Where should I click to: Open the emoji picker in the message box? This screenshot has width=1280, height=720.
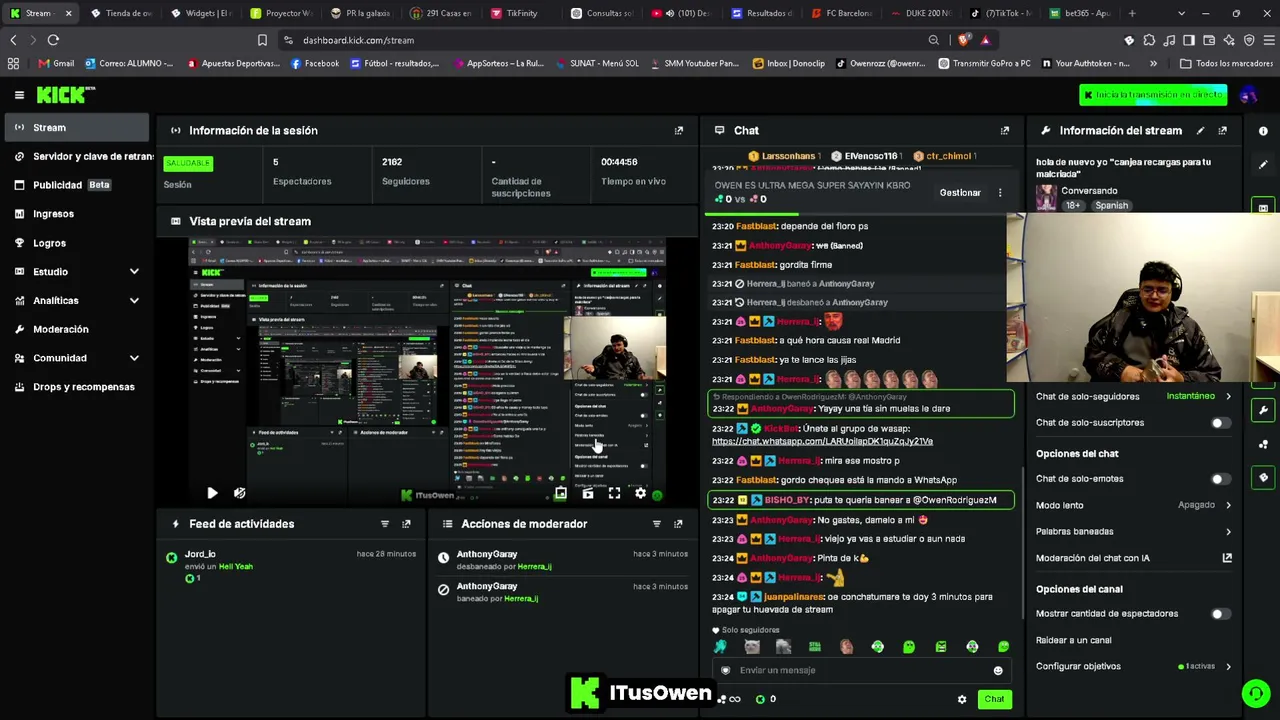tap(997, 671)
